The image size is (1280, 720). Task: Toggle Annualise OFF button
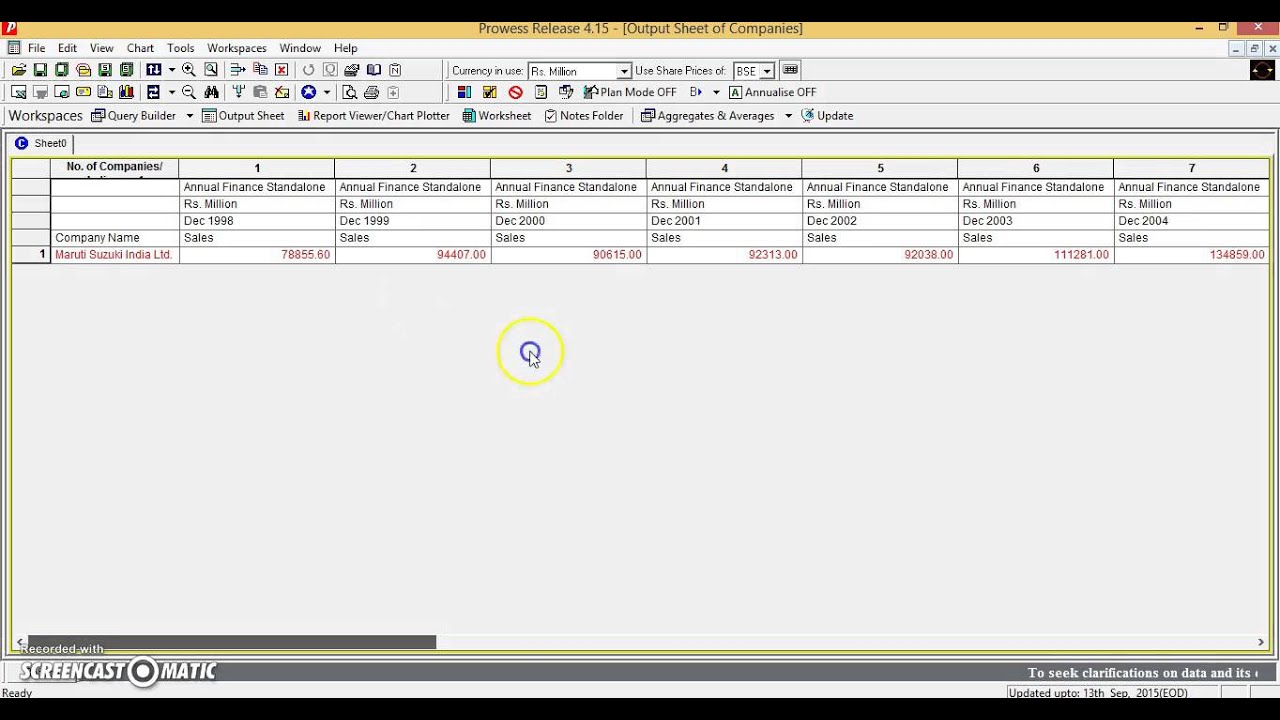pyautogui.click(x=773, y=92)
